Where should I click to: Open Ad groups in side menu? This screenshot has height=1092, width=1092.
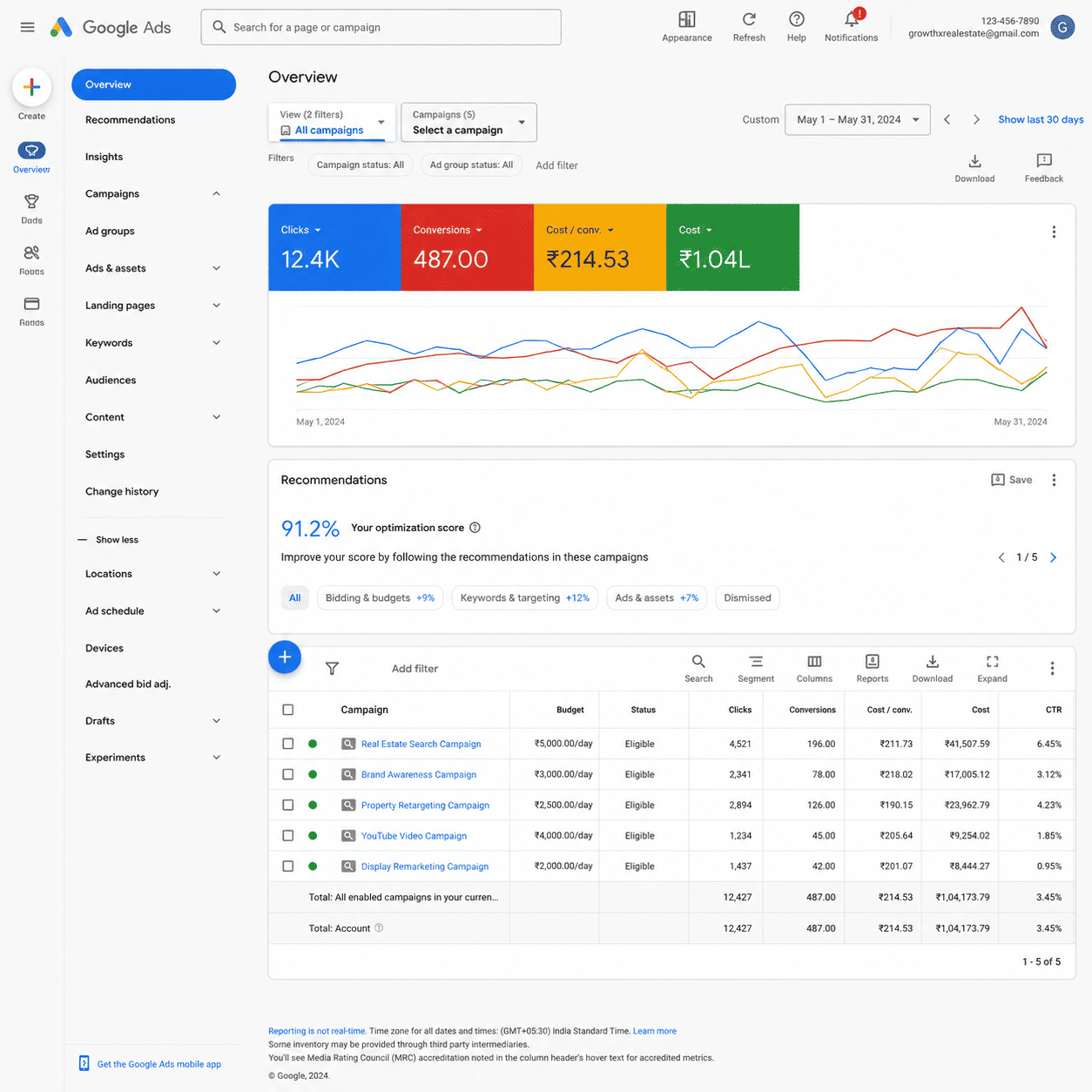(110, 232)
